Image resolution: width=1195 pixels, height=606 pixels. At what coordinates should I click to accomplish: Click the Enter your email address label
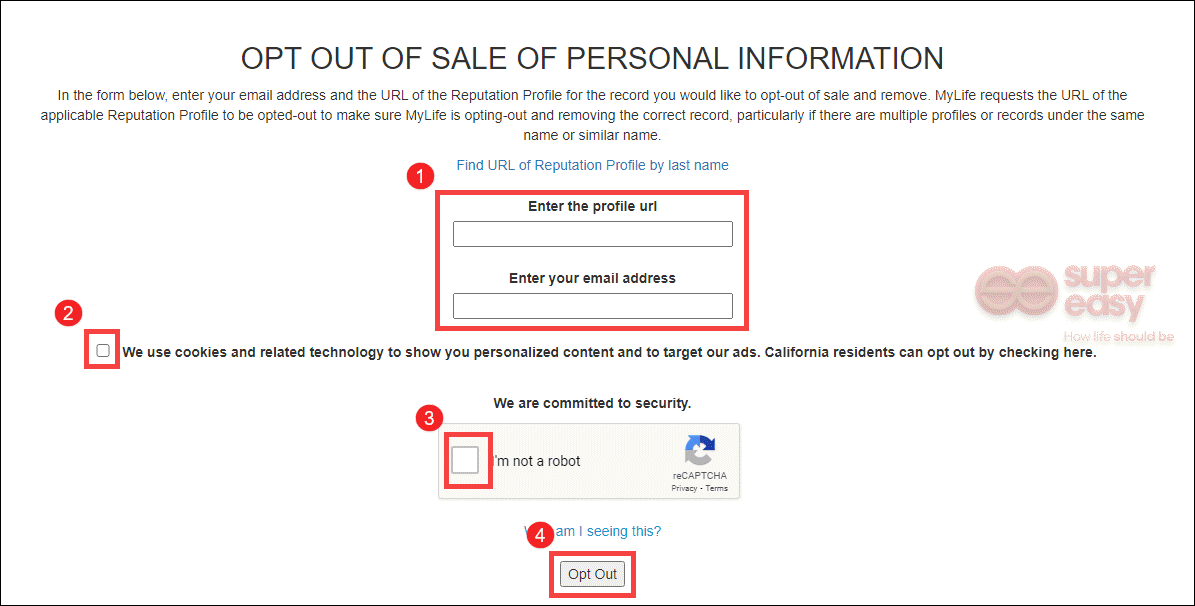pos(592,278)
